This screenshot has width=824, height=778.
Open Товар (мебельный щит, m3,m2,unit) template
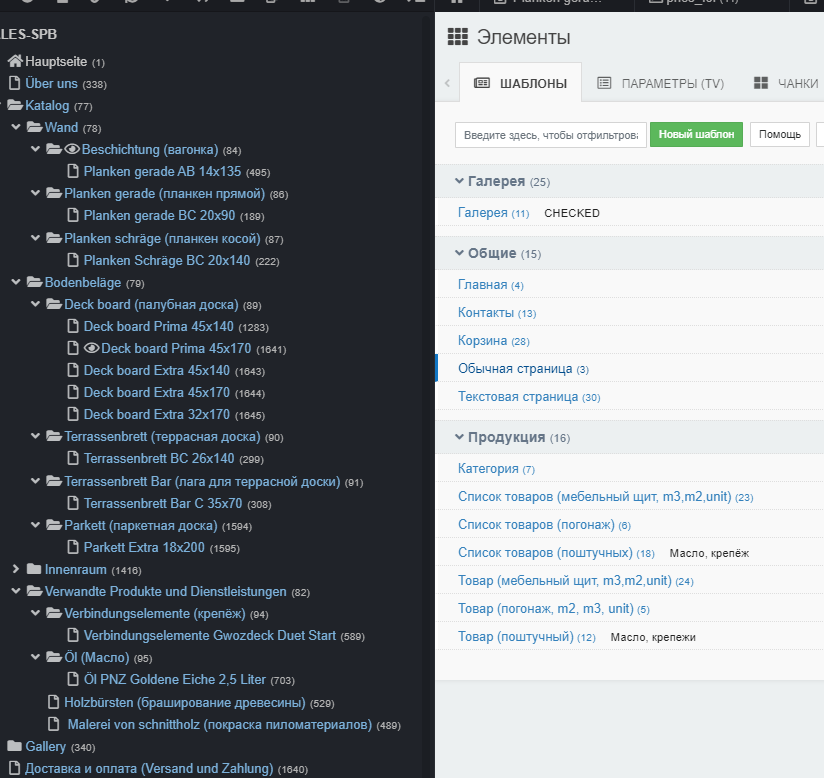pos(575,580)
